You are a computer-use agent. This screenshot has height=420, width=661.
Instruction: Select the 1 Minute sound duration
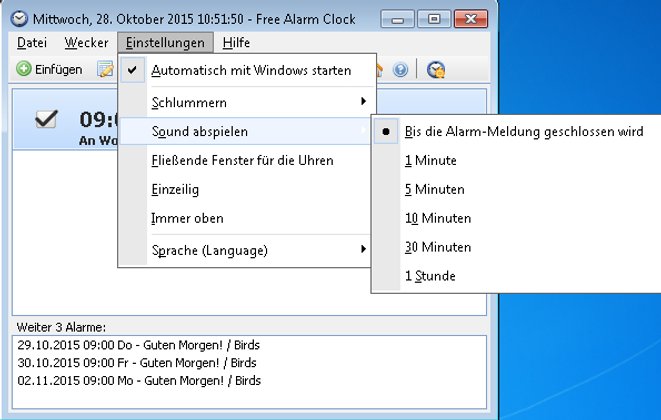pyautogui.click(x=516, y=161)
